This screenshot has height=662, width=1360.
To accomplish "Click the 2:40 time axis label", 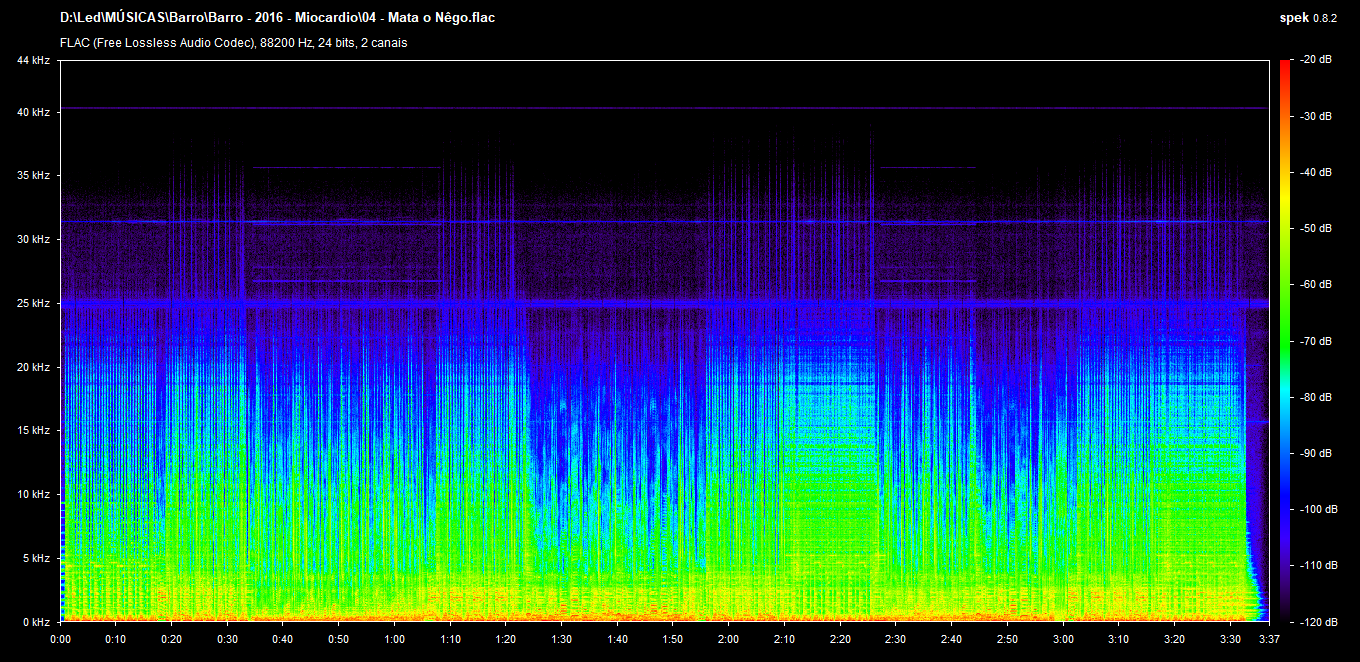I will (951, 639).
